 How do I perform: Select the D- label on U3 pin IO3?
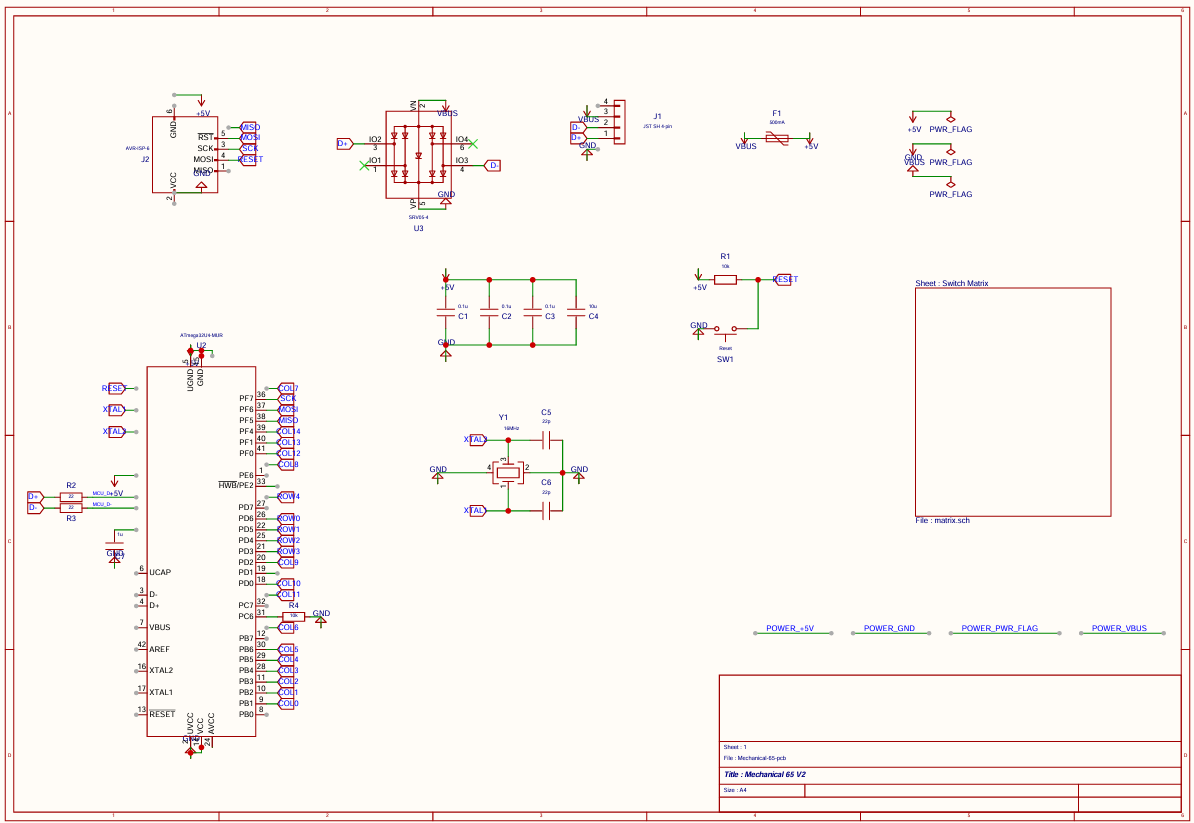click(x=493, y=165)
